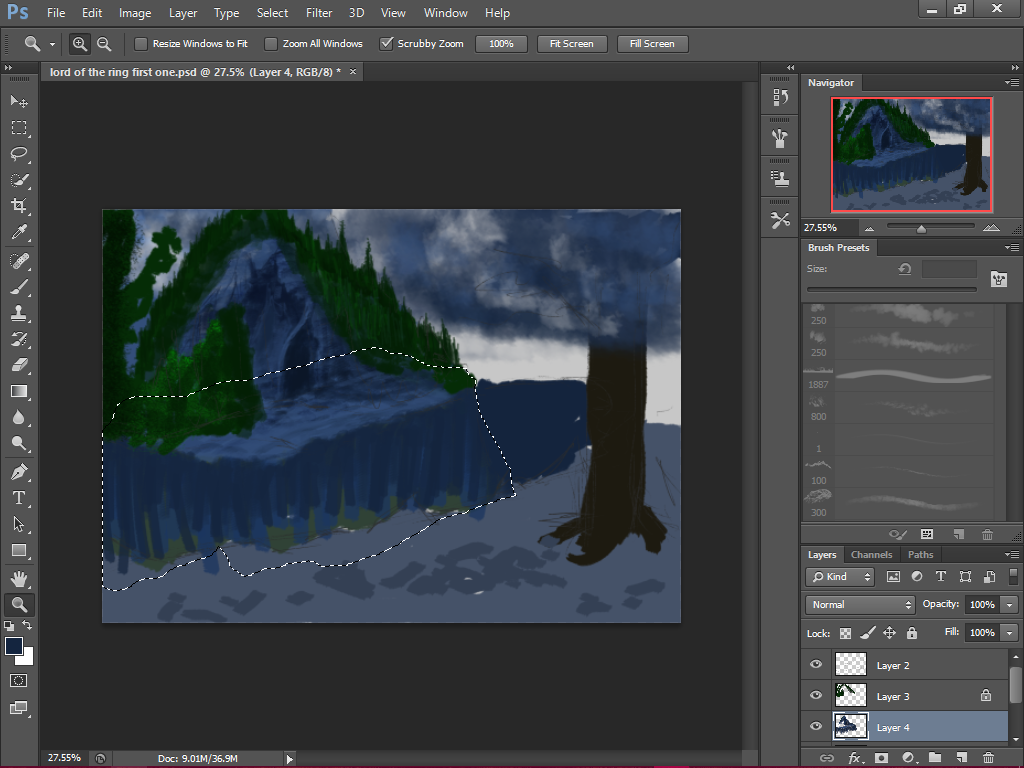The height and width of the screenshot is (768, 1024).
Task: Hide Layer 4 with eye icon
Action: 816,726
